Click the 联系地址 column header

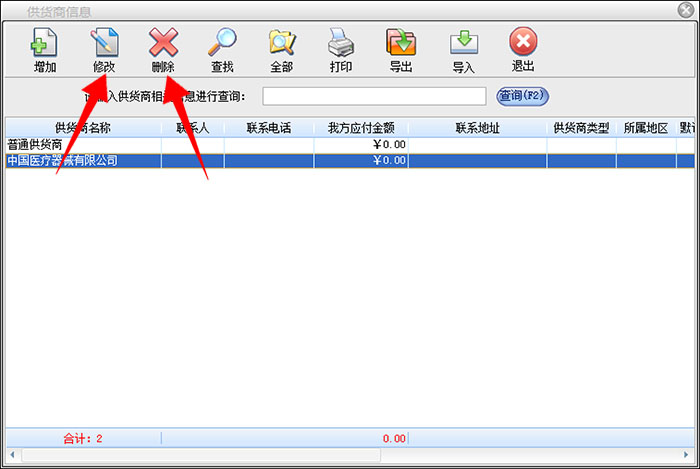tap(477, 128)
